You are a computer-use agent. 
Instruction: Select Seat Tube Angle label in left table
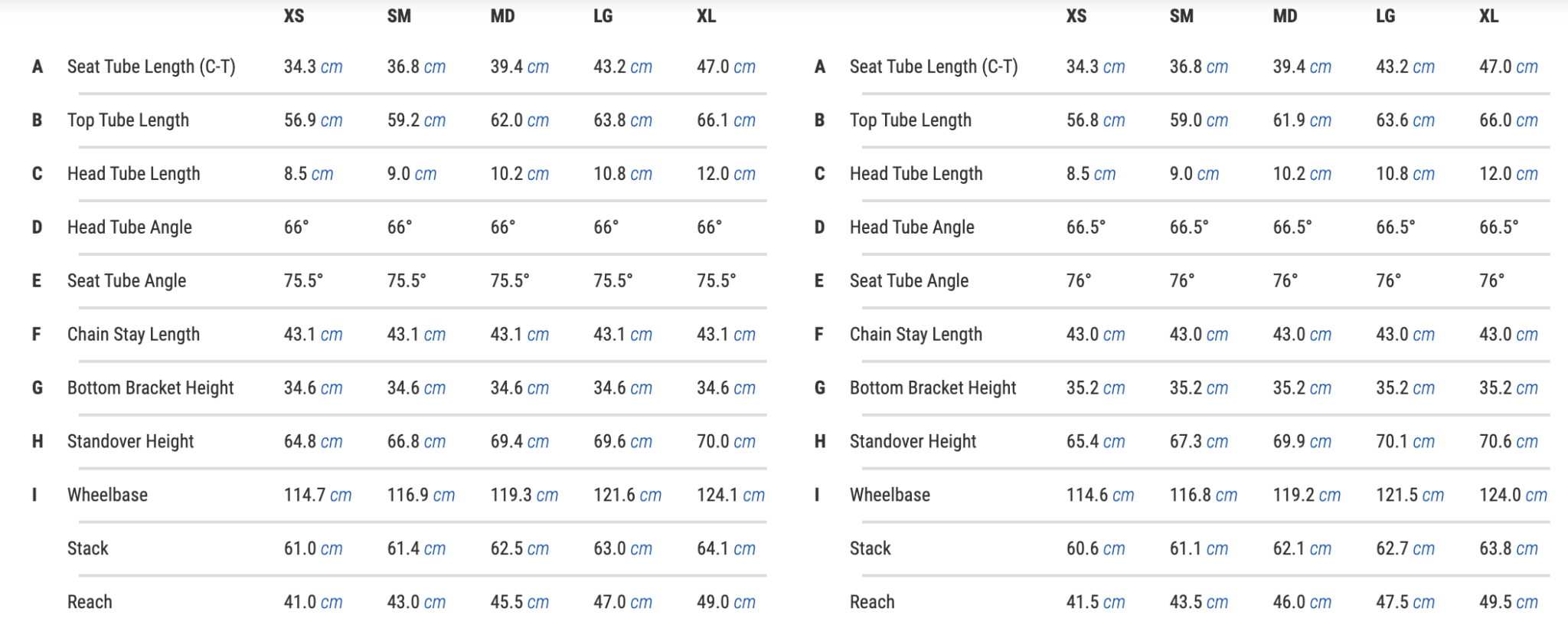point(126,281)
